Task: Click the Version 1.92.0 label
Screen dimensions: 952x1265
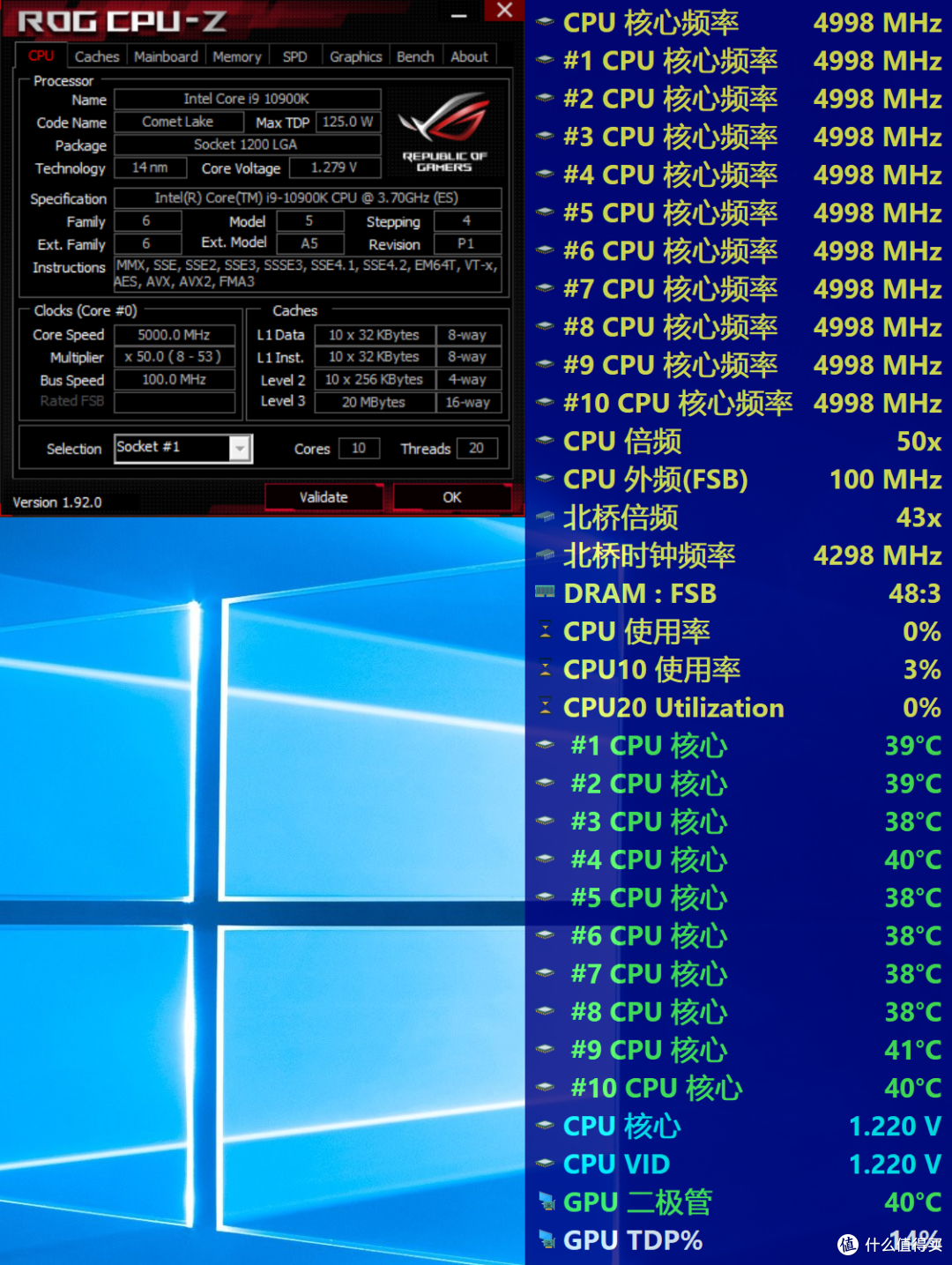Action: point(57,502)
